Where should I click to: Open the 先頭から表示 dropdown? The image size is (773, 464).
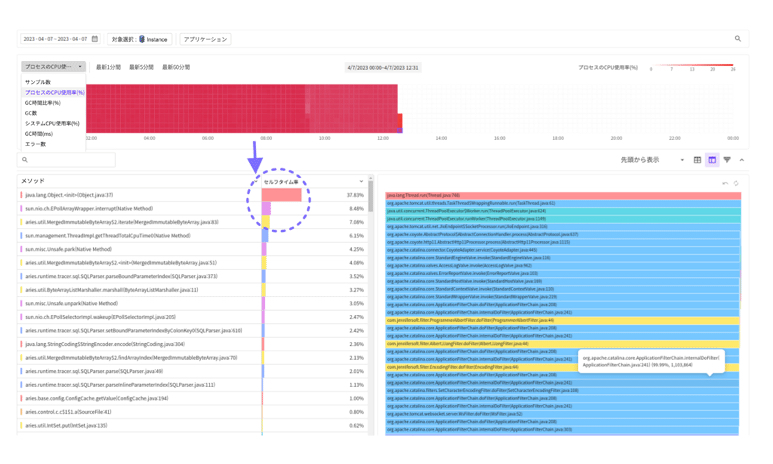pyautogui.click(x=652, y=160)
